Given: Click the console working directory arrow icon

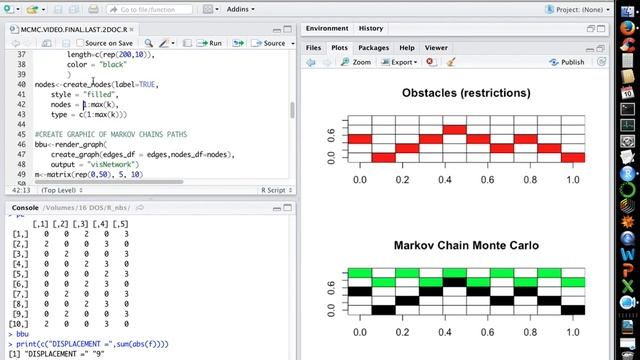Looking at the screenshot, I should [140, 208].
